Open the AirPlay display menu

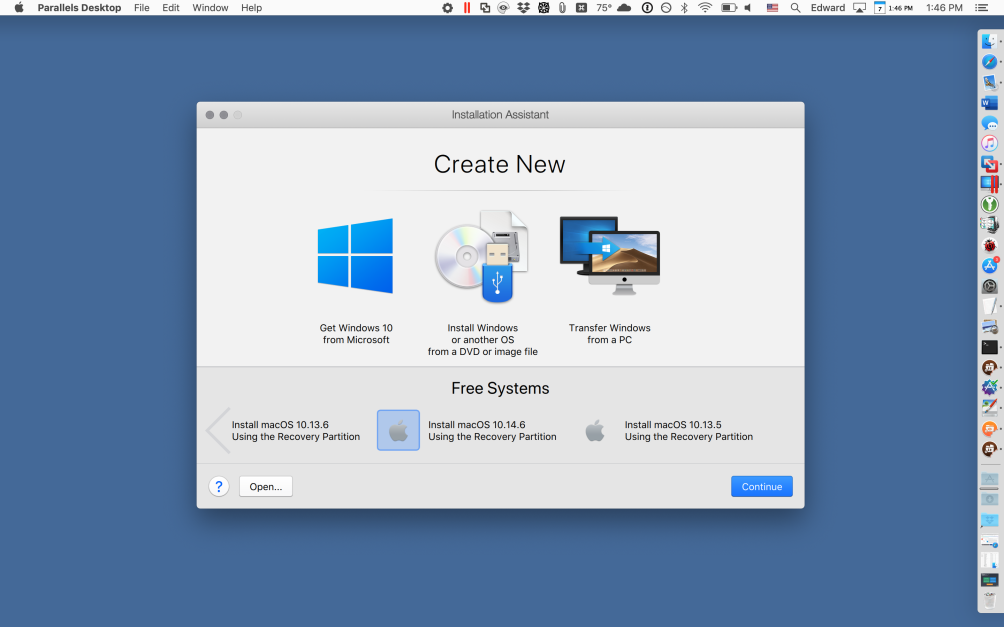tap(859, 8)
